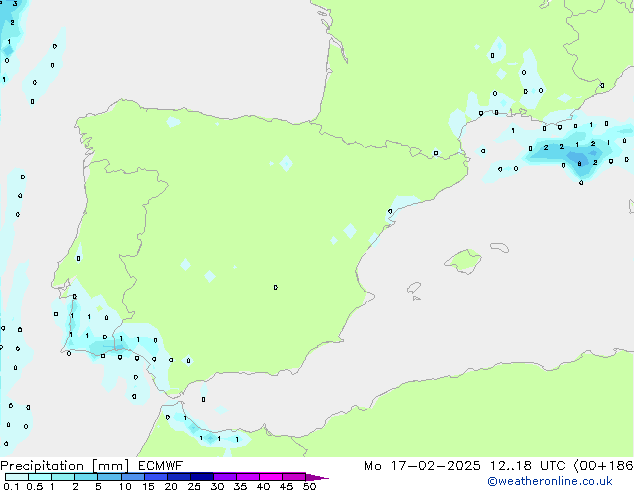The image size is (634, 490).
Task: Click the Menorca island outline
Action: click(x=499, y=247)
